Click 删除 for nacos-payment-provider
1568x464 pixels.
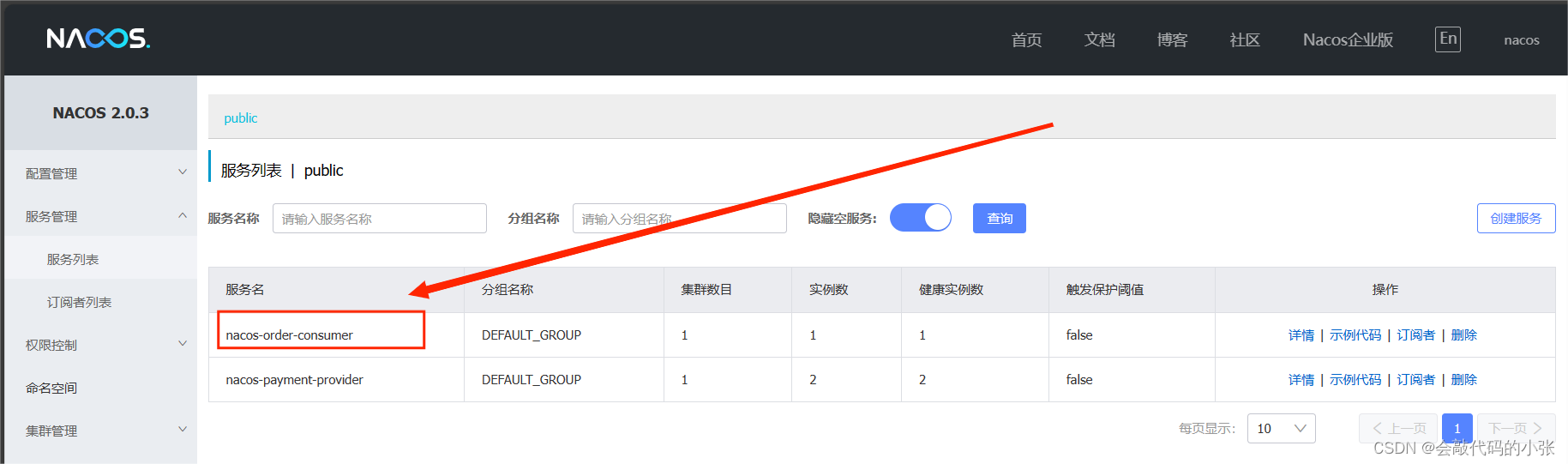[x=1464, y=379]
